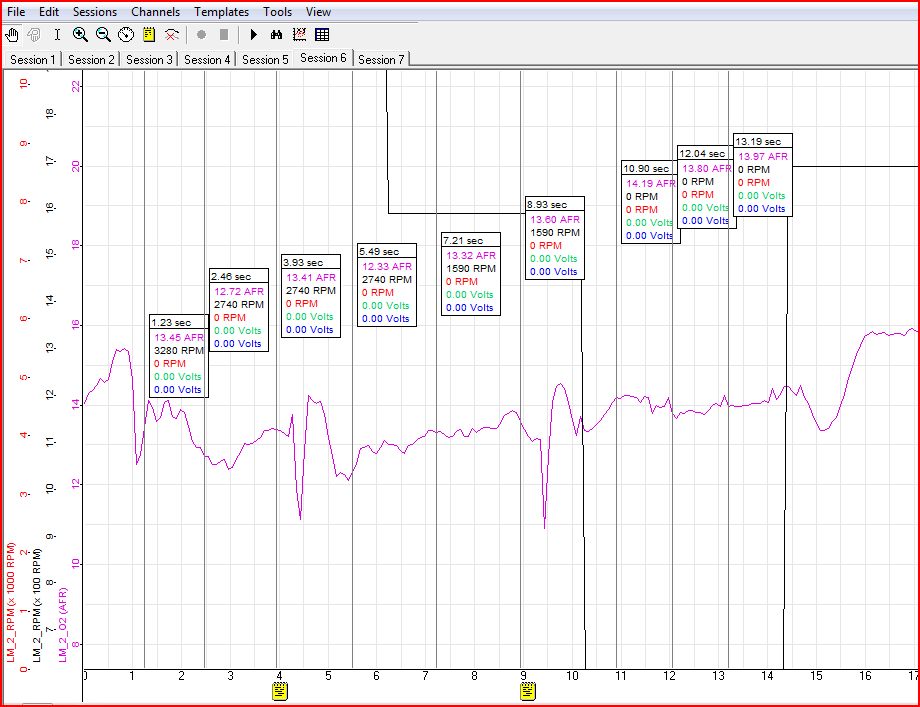Image resolution: width=920 pixels, height=707 pixels.
Task: Click the zoom out magnifier
Action: 103,35
